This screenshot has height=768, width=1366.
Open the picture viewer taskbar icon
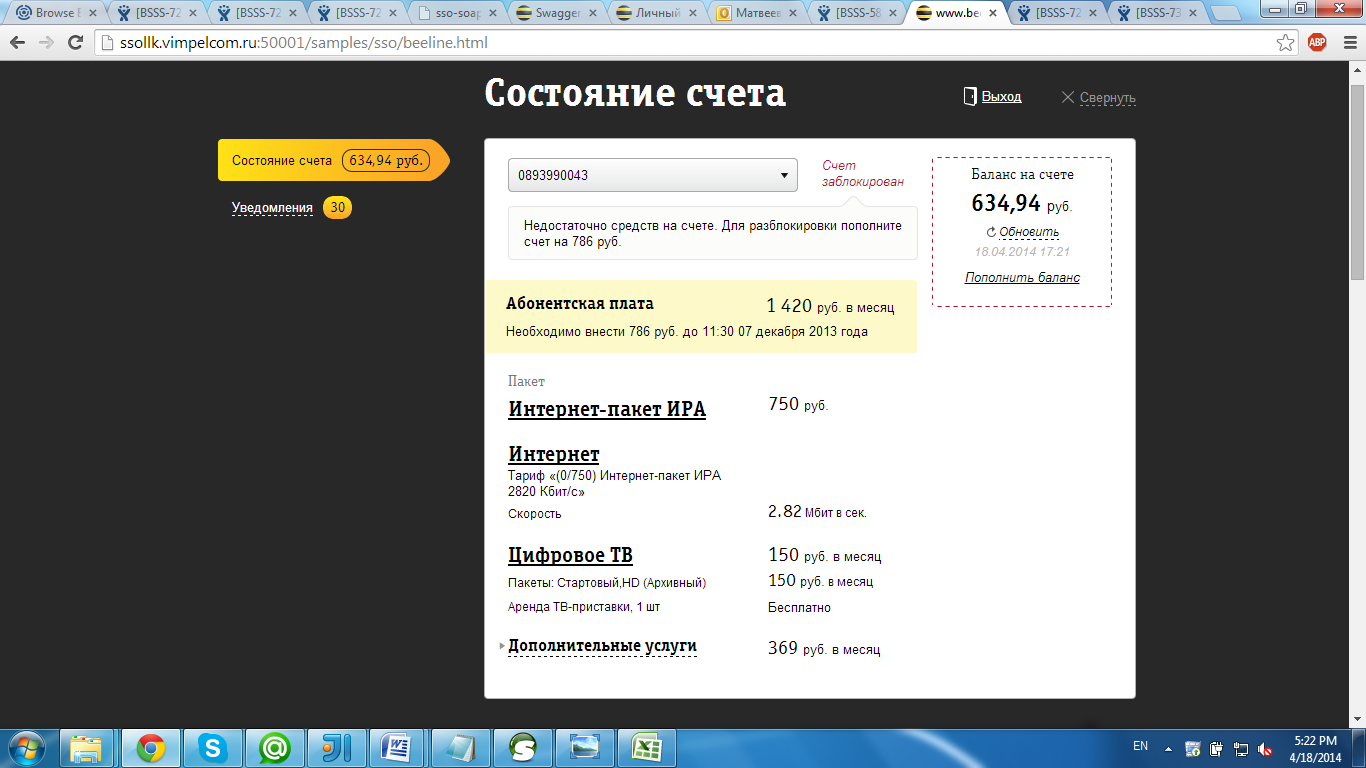pyautogui.click(x=585, y=748)
